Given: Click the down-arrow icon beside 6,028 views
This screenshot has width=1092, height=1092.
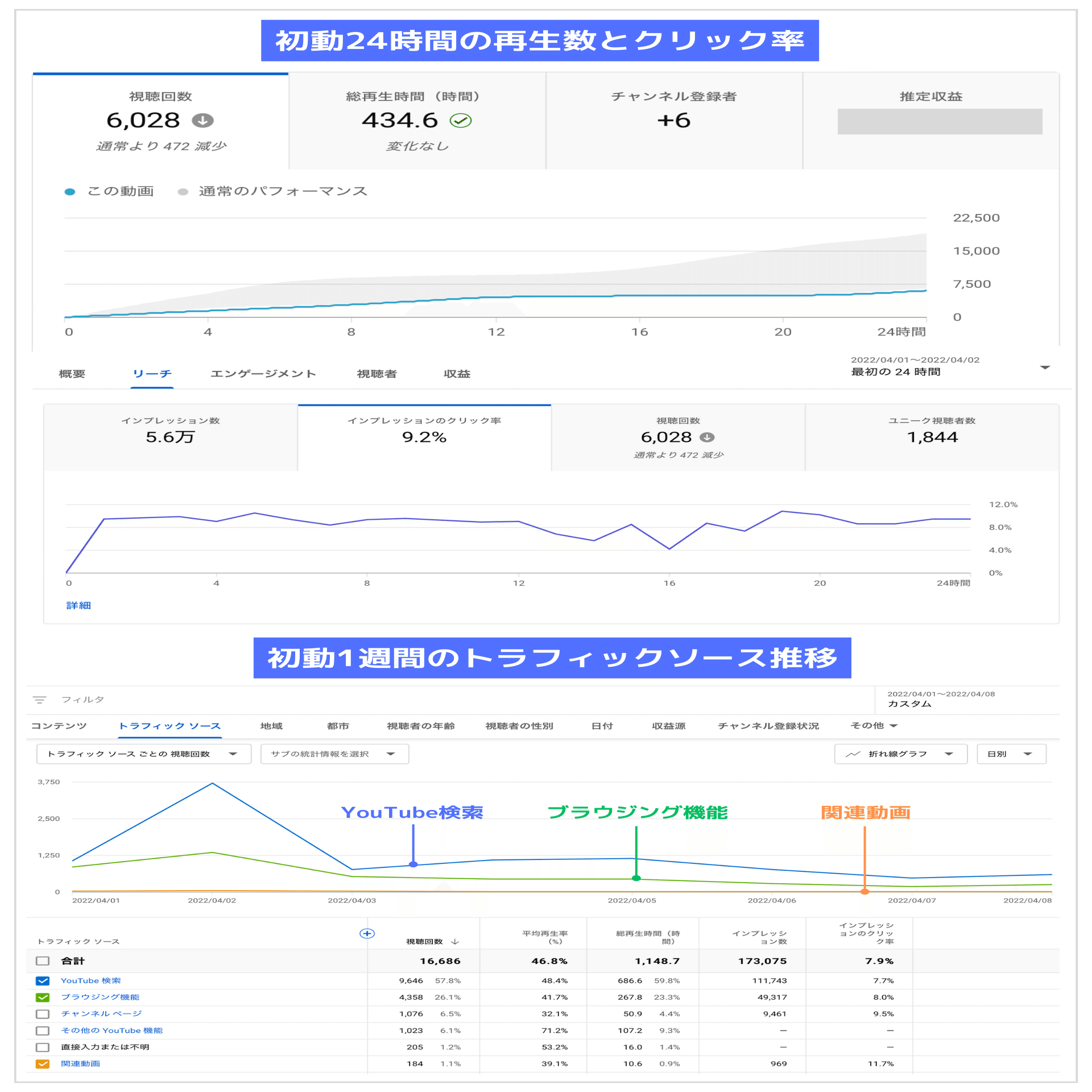Looking at the screenshot, I should [202, 121].
